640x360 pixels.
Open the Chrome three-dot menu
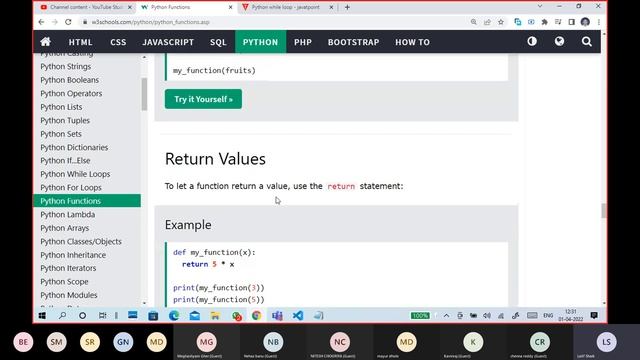(x=599, y=22)
